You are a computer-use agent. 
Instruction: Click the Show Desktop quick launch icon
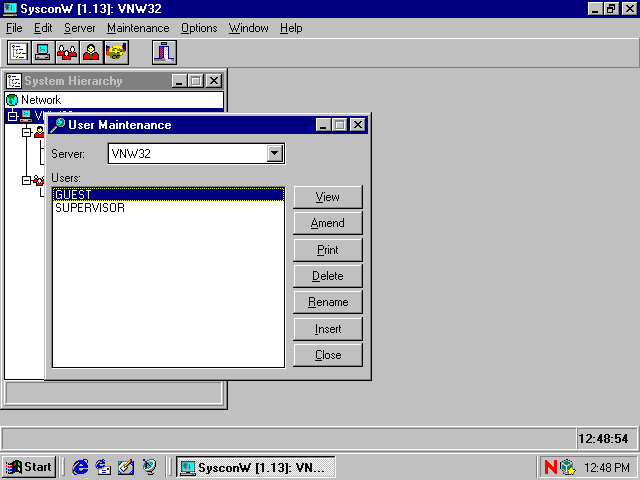click(x=126, y=467)
